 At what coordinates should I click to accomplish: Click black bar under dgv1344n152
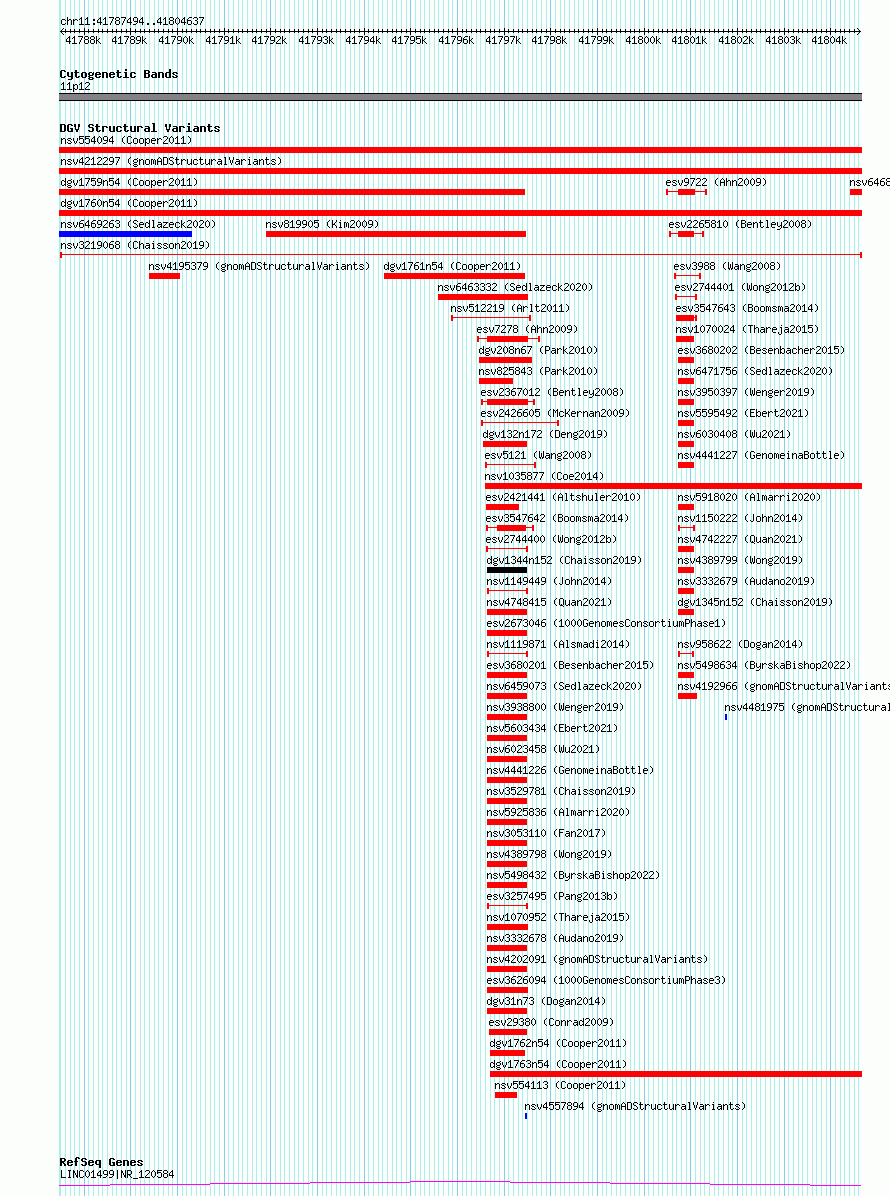[x=506, y=570]
